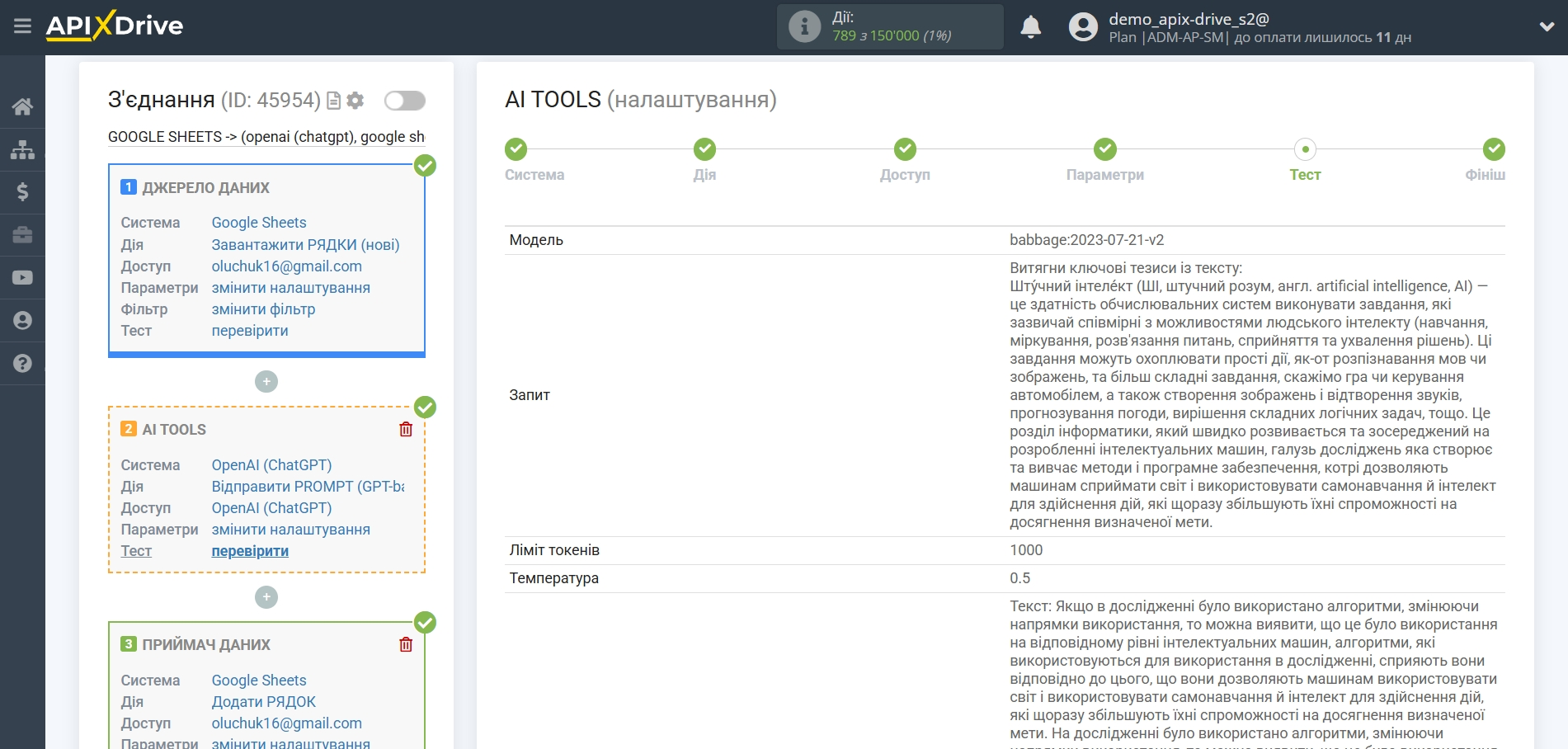Go to Параметри wizard step
Image resolution: width=1568 pixels, height=749 pixels.
[x=1105, y=149]
